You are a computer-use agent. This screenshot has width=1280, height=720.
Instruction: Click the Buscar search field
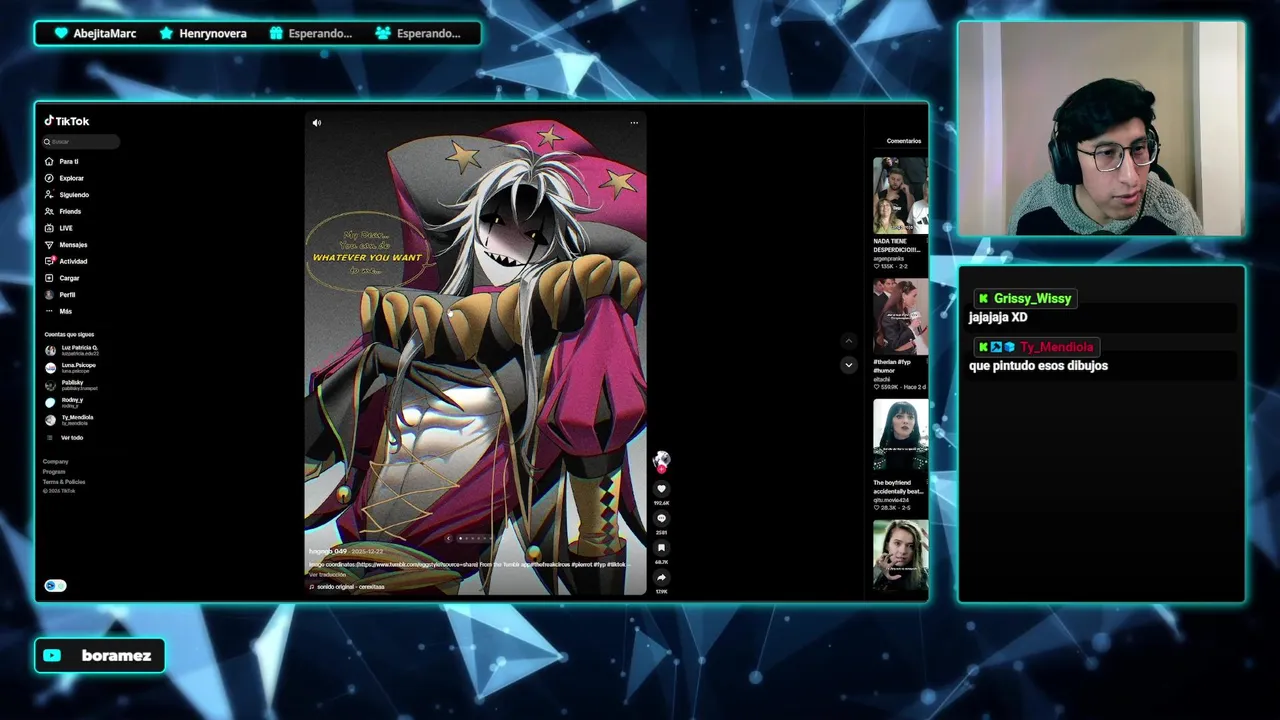pos(81,142)
